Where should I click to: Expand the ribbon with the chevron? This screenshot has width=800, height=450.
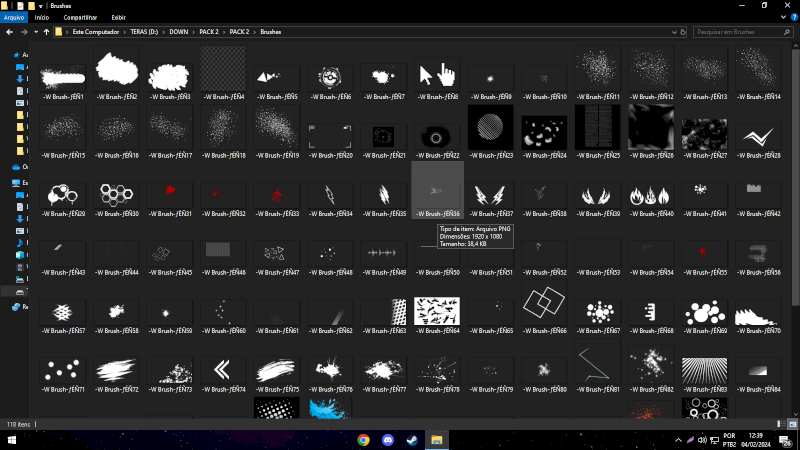point(781,17)
